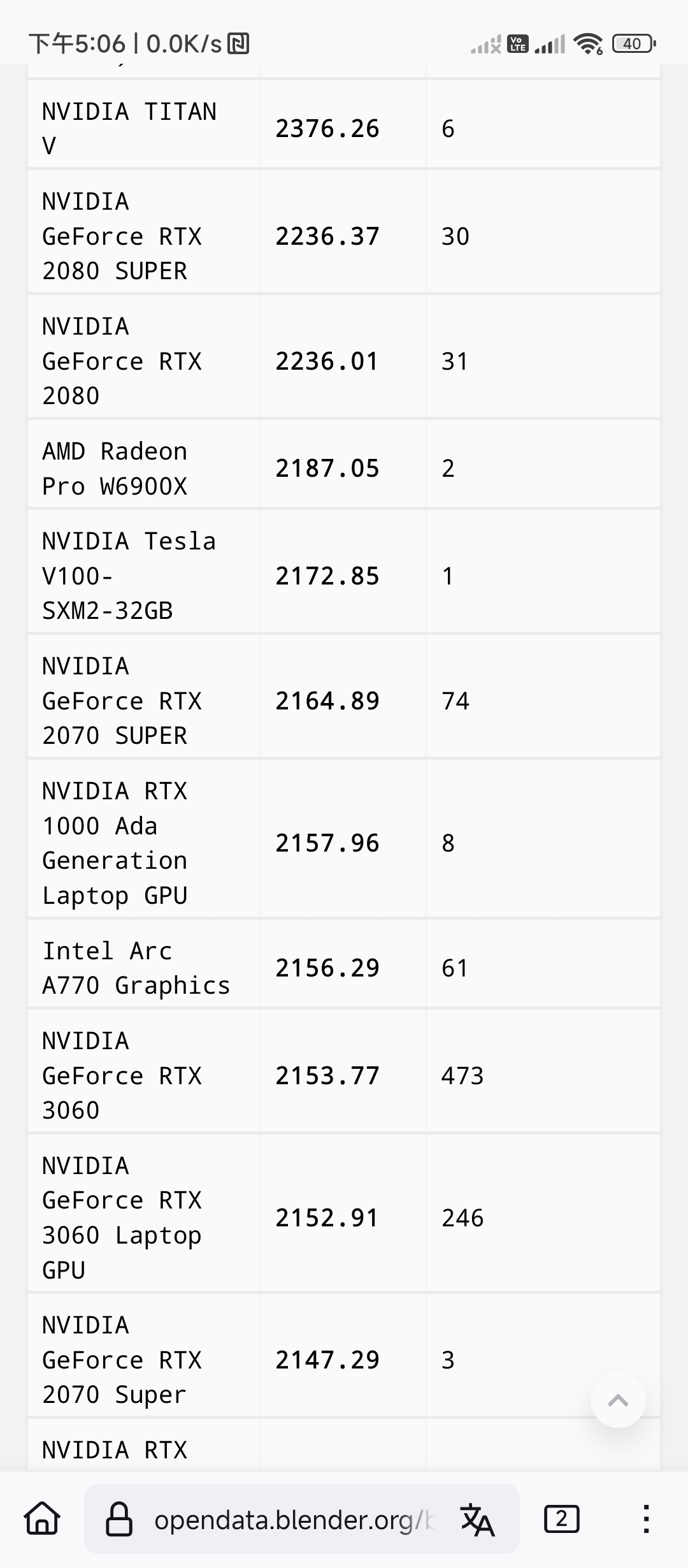Tap the NFC status bar icon
The image size is (688, 1568).
click(x=238, y=43)
